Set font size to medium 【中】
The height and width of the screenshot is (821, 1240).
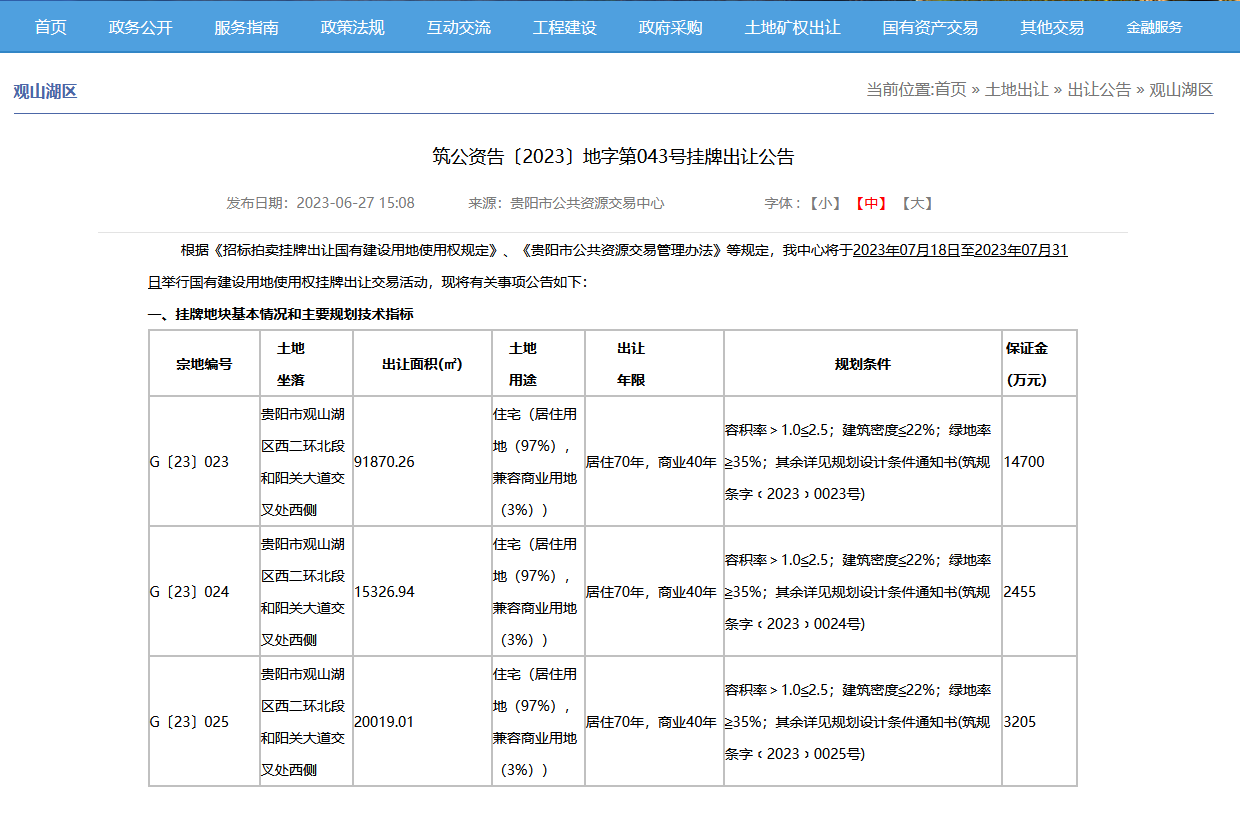click(871, 203)
